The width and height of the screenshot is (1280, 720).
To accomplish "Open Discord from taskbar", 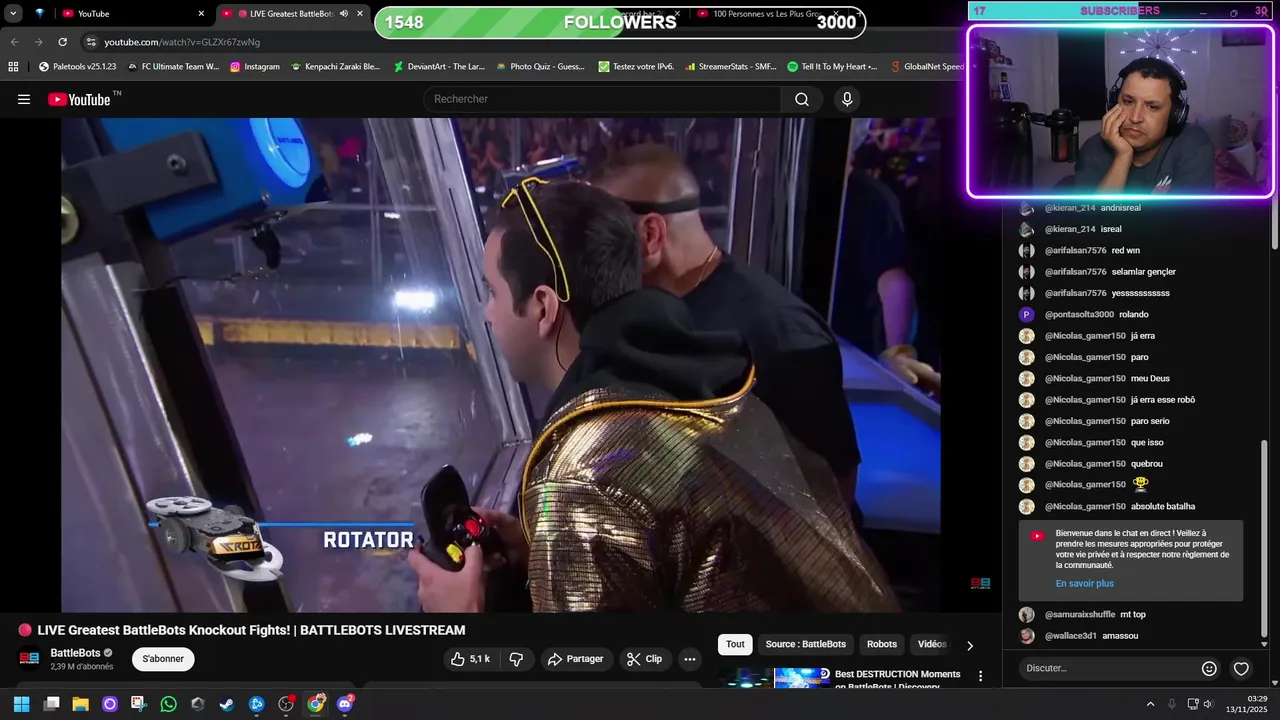I will 345,704.
